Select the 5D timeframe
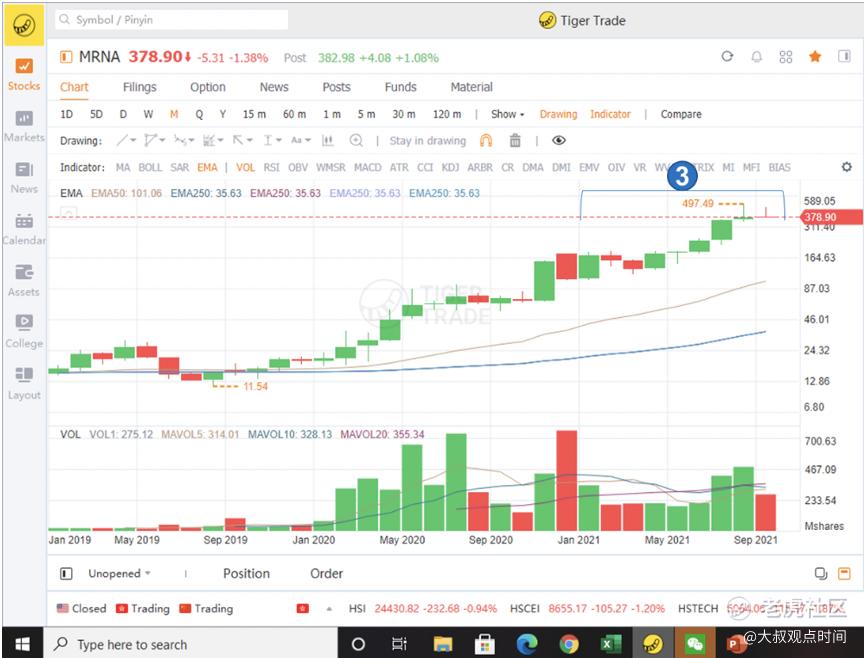 coord(96,114)
